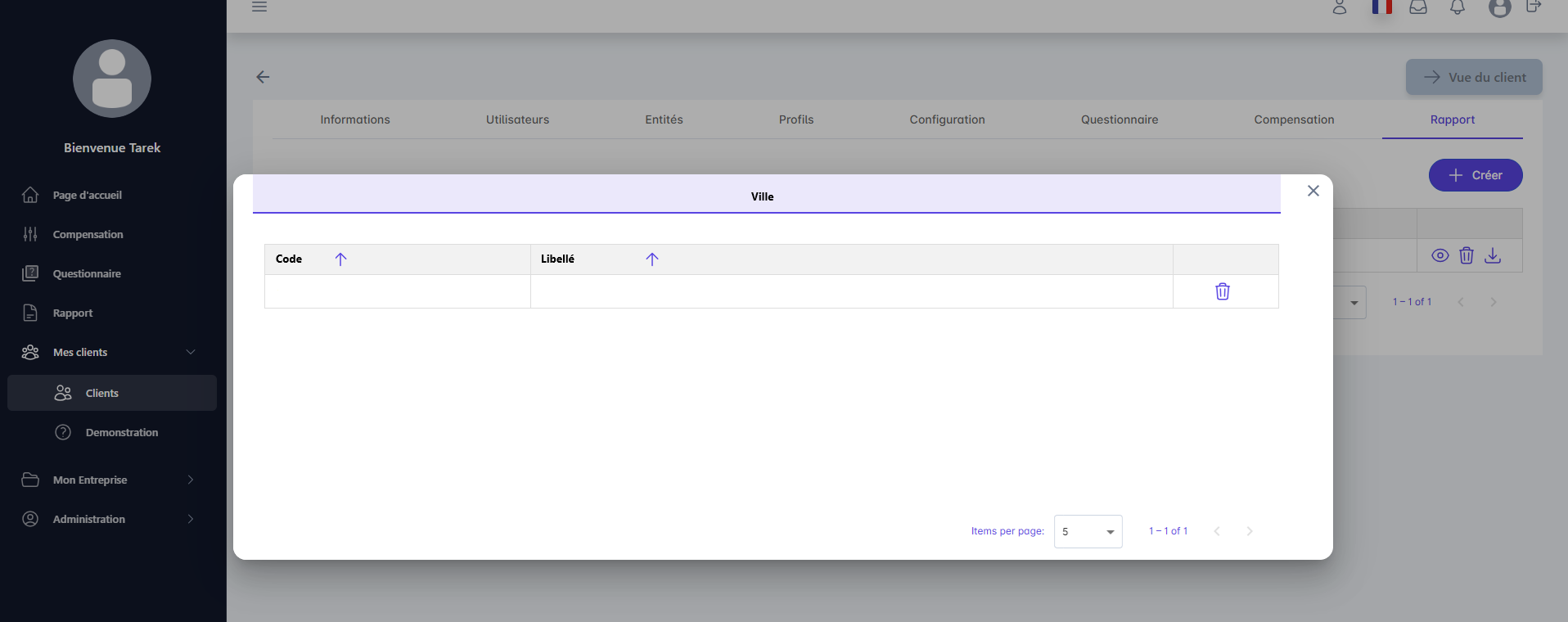
Task: Click the Créer button
Action: tap(1475, 175)
